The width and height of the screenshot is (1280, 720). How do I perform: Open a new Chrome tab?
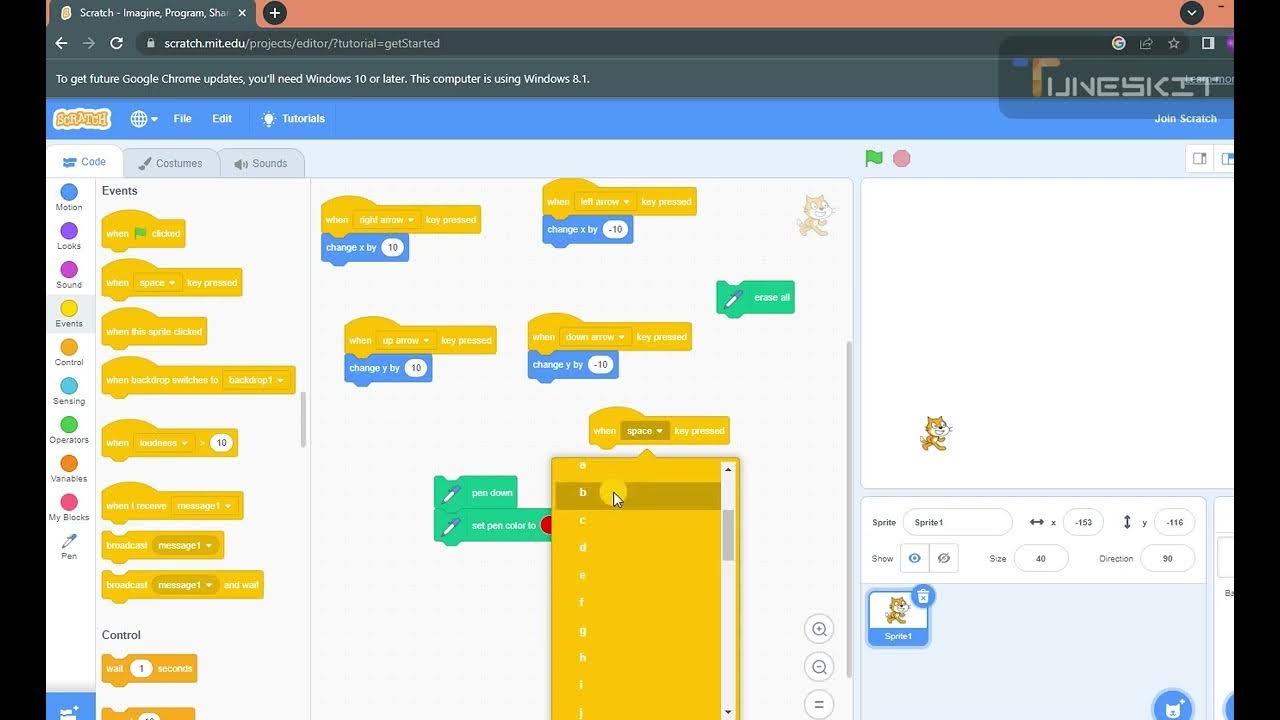(x=275, y=13)
